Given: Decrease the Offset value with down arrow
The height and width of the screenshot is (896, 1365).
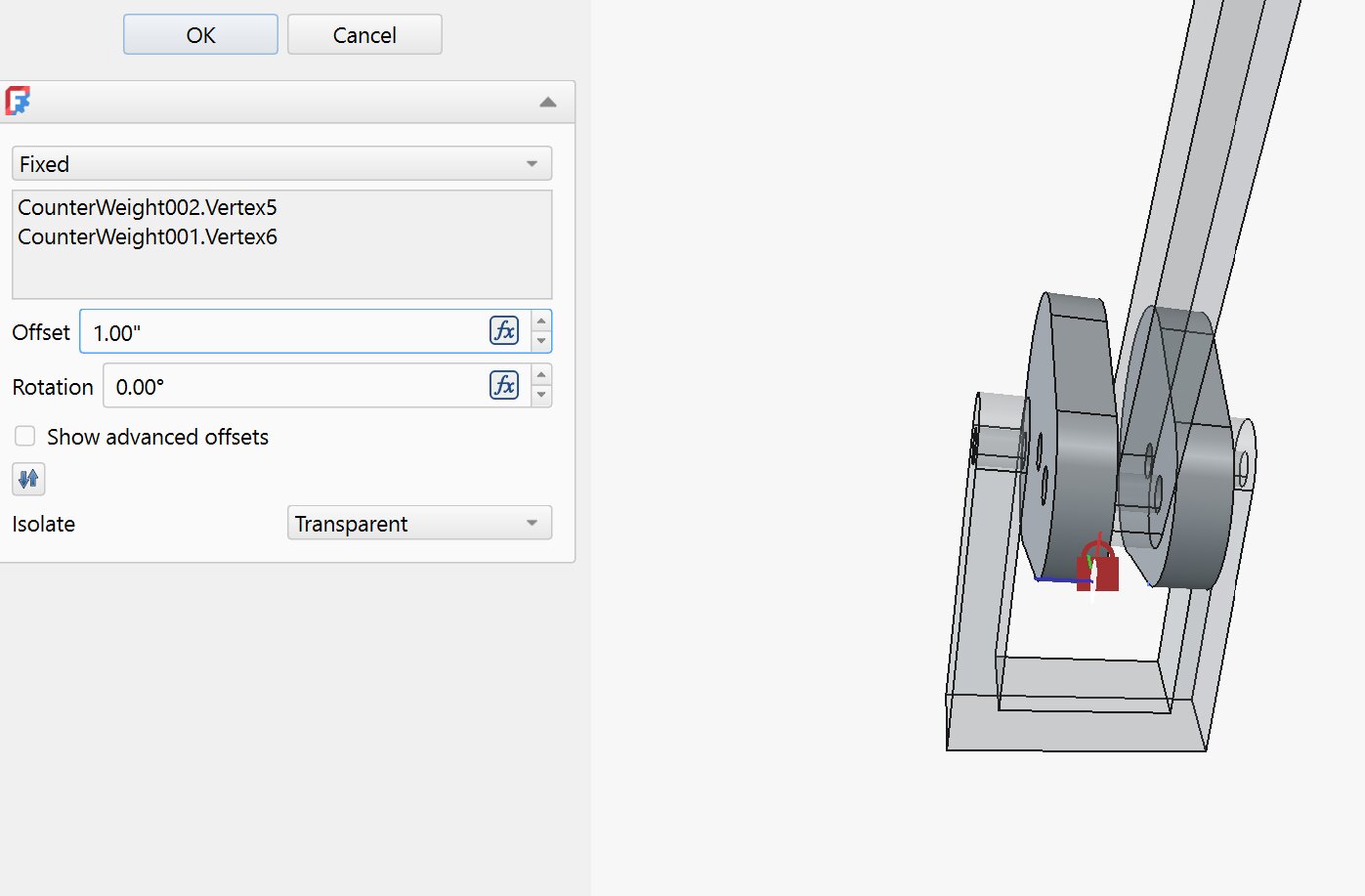Looking at the screenshot, I should 541,342.
